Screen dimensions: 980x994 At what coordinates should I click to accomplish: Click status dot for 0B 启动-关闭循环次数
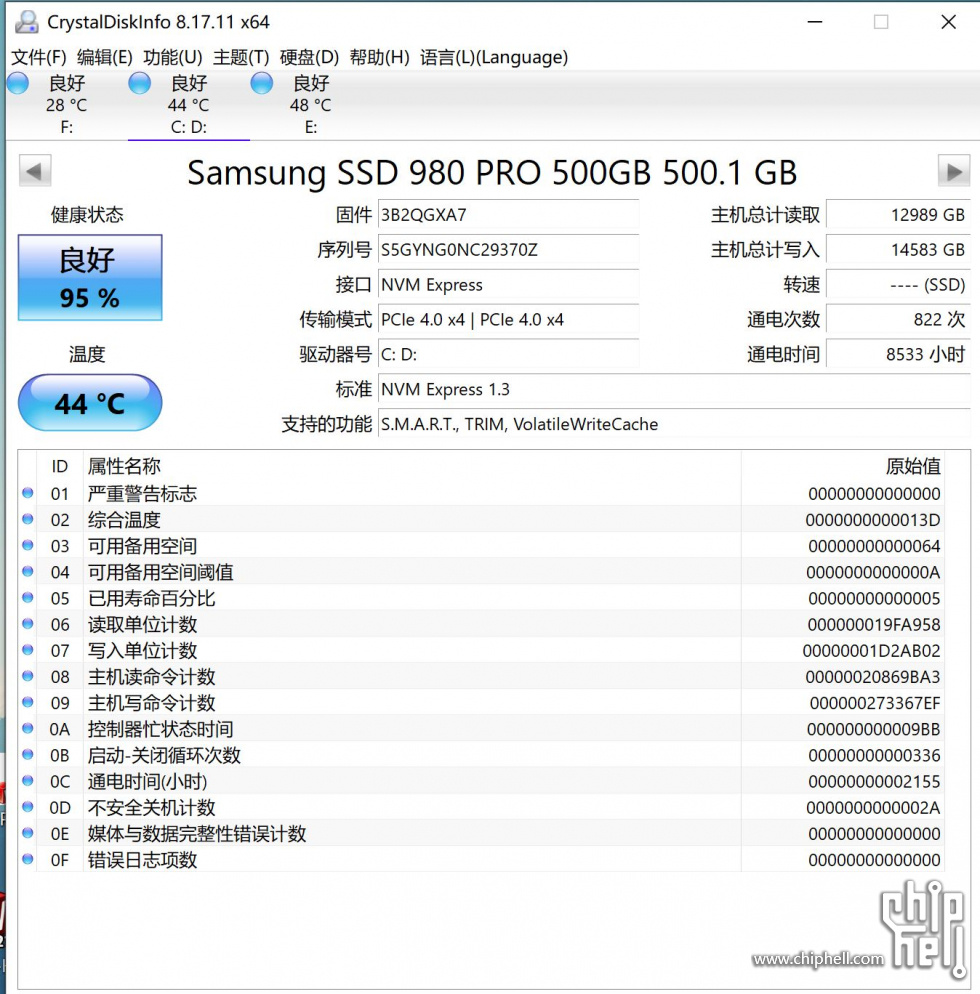[27, 754]
